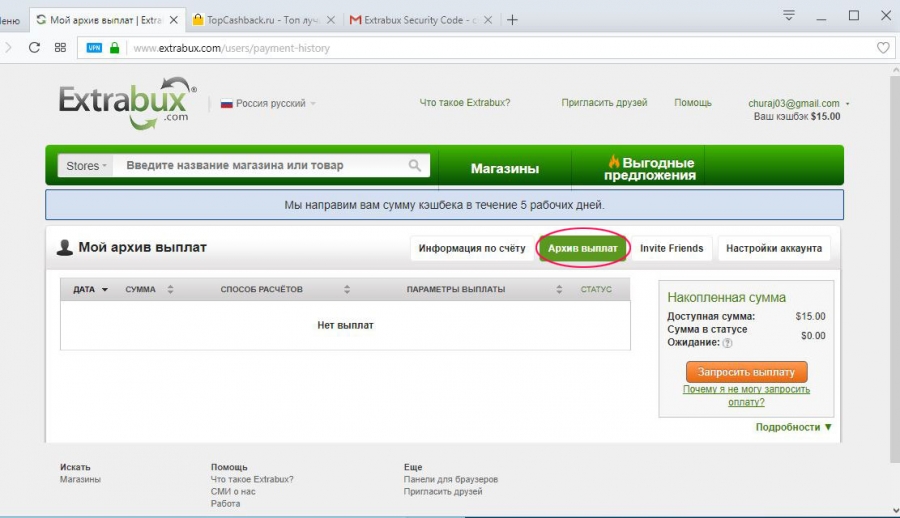Open the Invite Friends tab
The height and width of the screenshot is (518, 900).
click(x=672, y=248)
